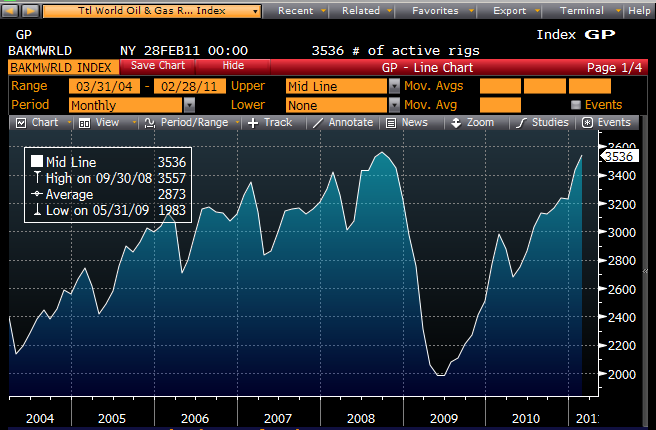
Task: Click the '# of active rigs' description
Action: click(415, 51)
